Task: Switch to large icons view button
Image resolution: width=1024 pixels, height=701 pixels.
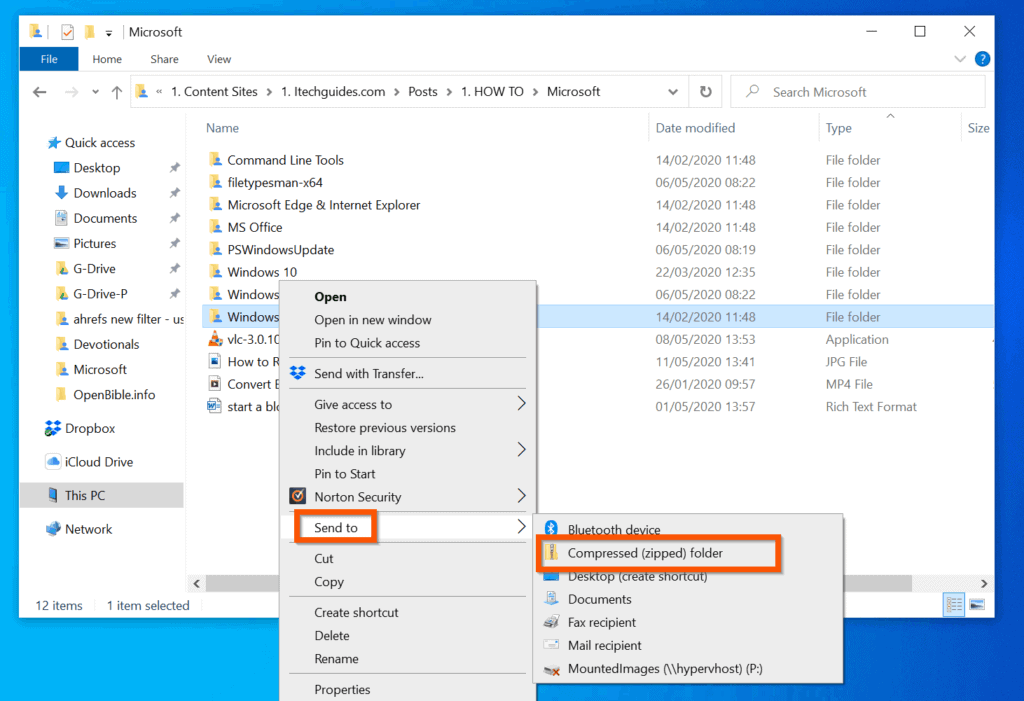Action: click(x=977, y=604)
